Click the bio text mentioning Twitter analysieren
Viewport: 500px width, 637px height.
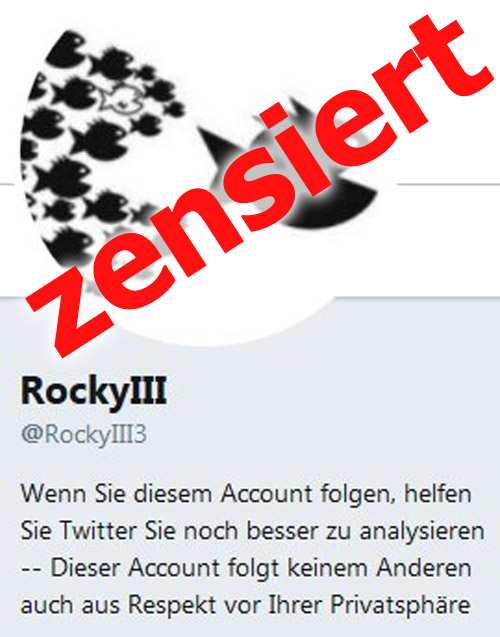click(x=252, y=531)
